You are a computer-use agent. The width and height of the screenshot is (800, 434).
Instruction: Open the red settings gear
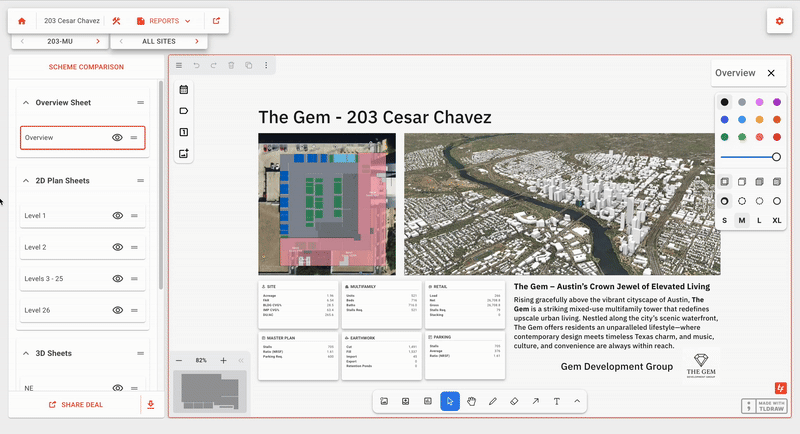coord(779,21)
